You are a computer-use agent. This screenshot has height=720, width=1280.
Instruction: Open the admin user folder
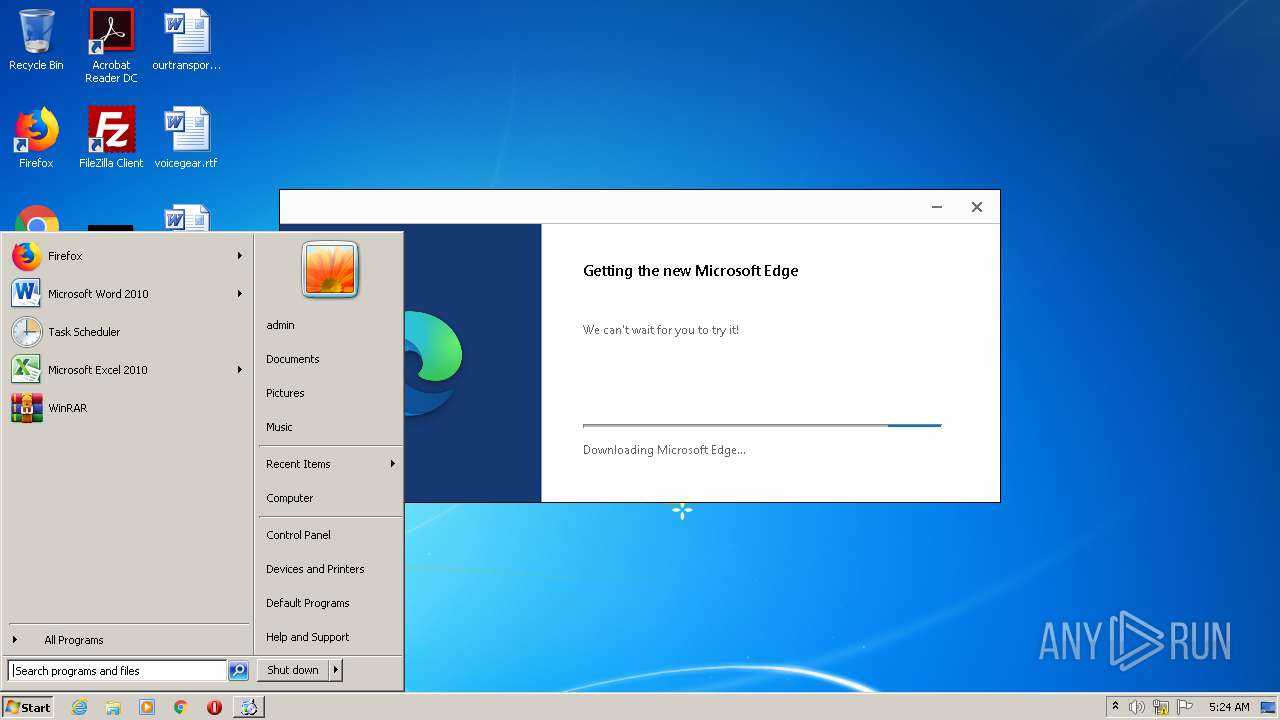coord(280,325)
